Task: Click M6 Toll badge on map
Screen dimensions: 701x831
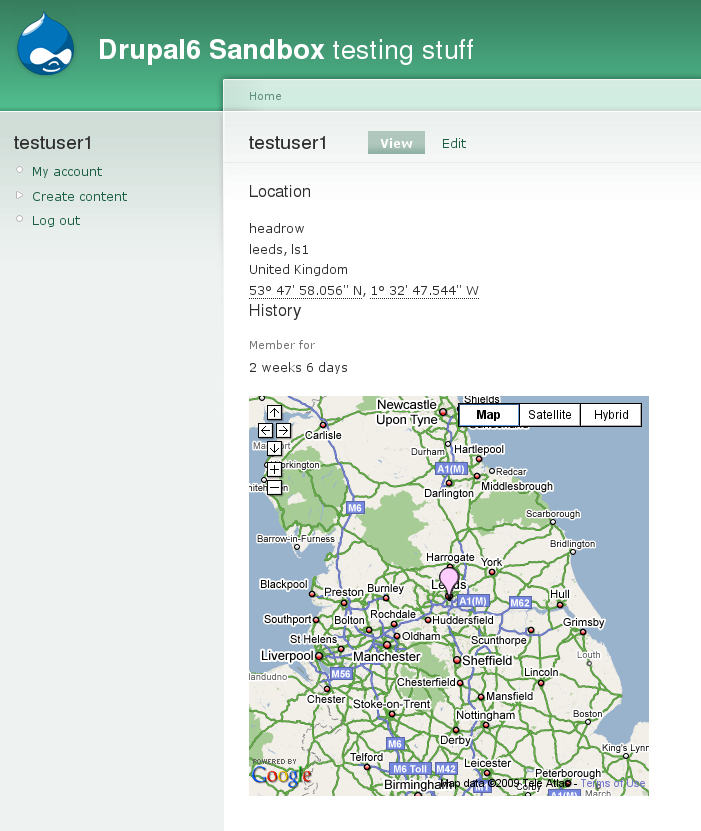Action: [x=410, y=768]
